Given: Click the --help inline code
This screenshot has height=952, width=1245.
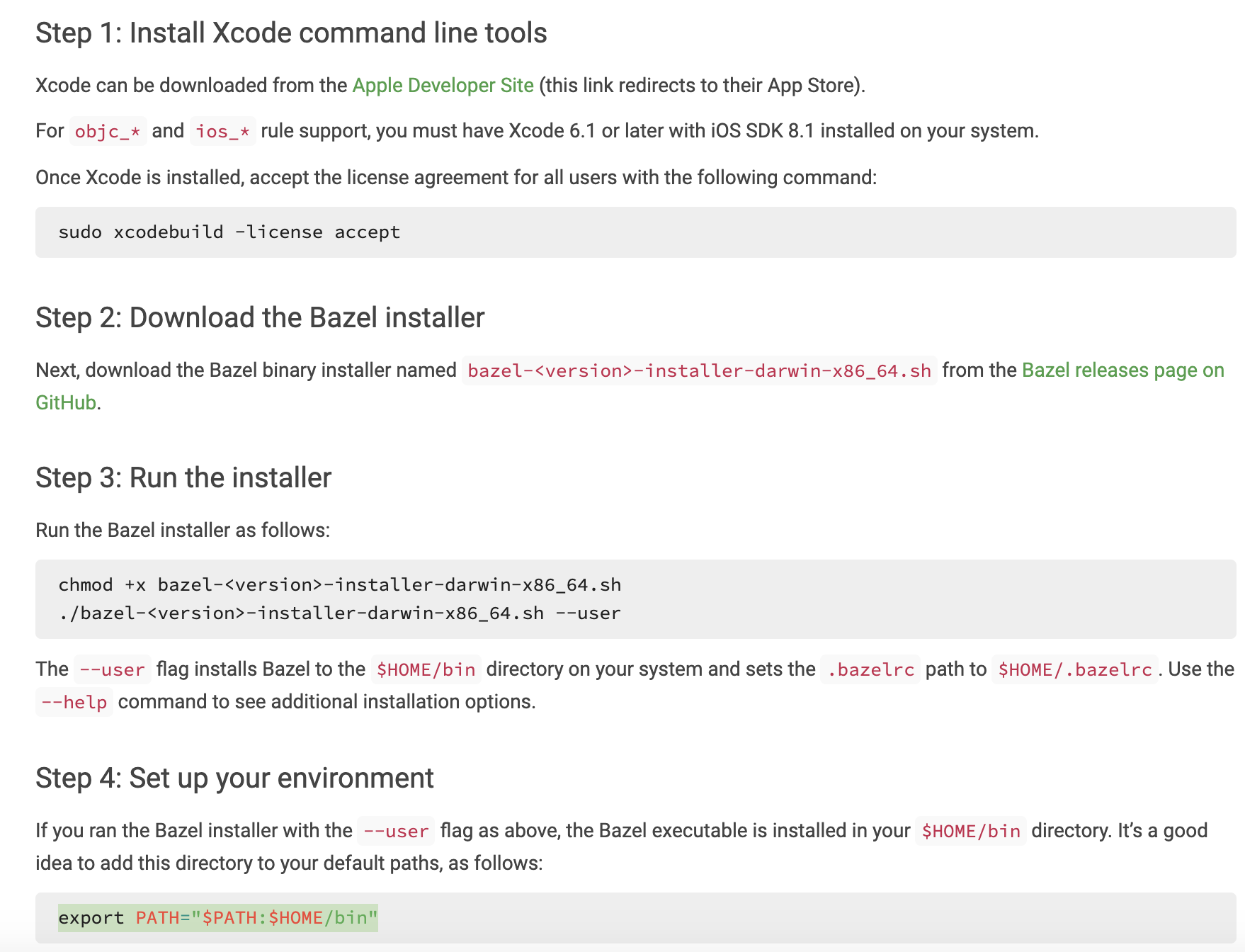Looking at the screenshot, I should [x=74, y=702].
